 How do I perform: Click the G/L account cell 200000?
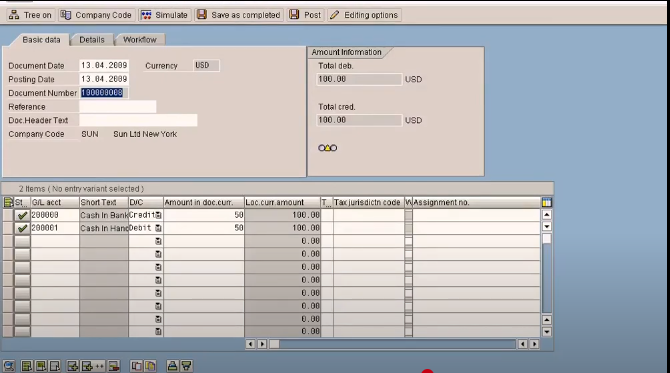(x=55, y=215)
